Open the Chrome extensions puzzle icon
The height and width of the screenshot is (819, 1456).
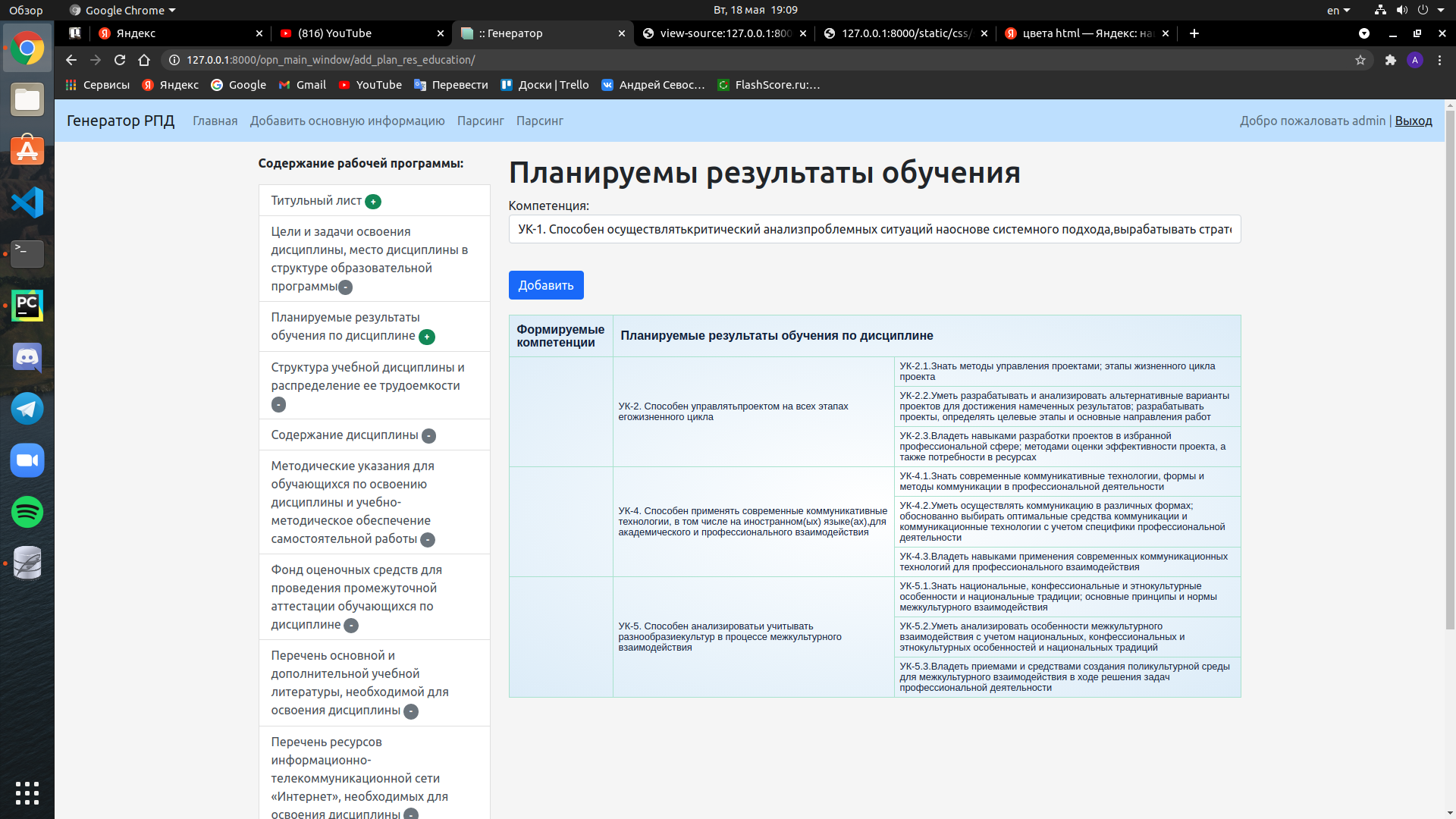[x=1390, y=60]
